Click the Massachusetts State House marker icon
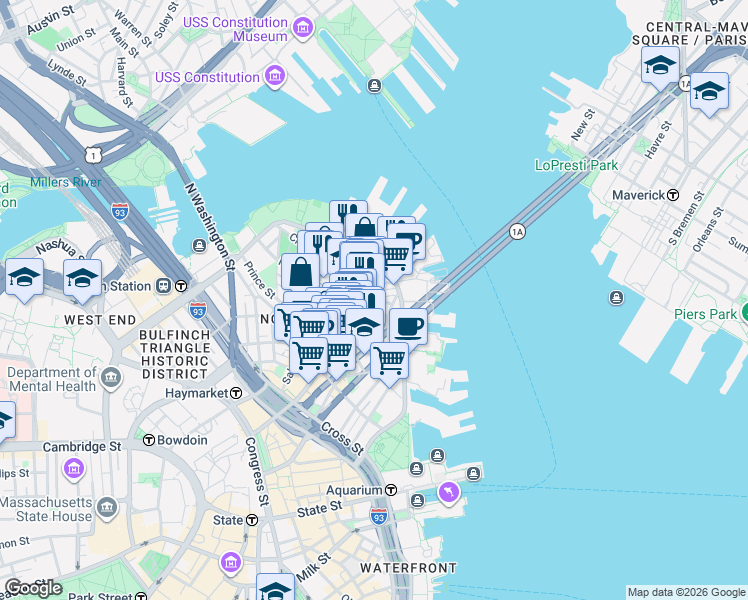 point(107,507)
